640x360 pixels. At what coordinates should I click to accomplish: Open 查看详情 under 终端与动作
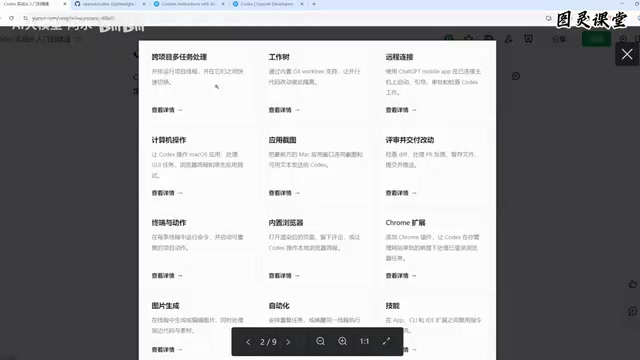pos(167,276)
